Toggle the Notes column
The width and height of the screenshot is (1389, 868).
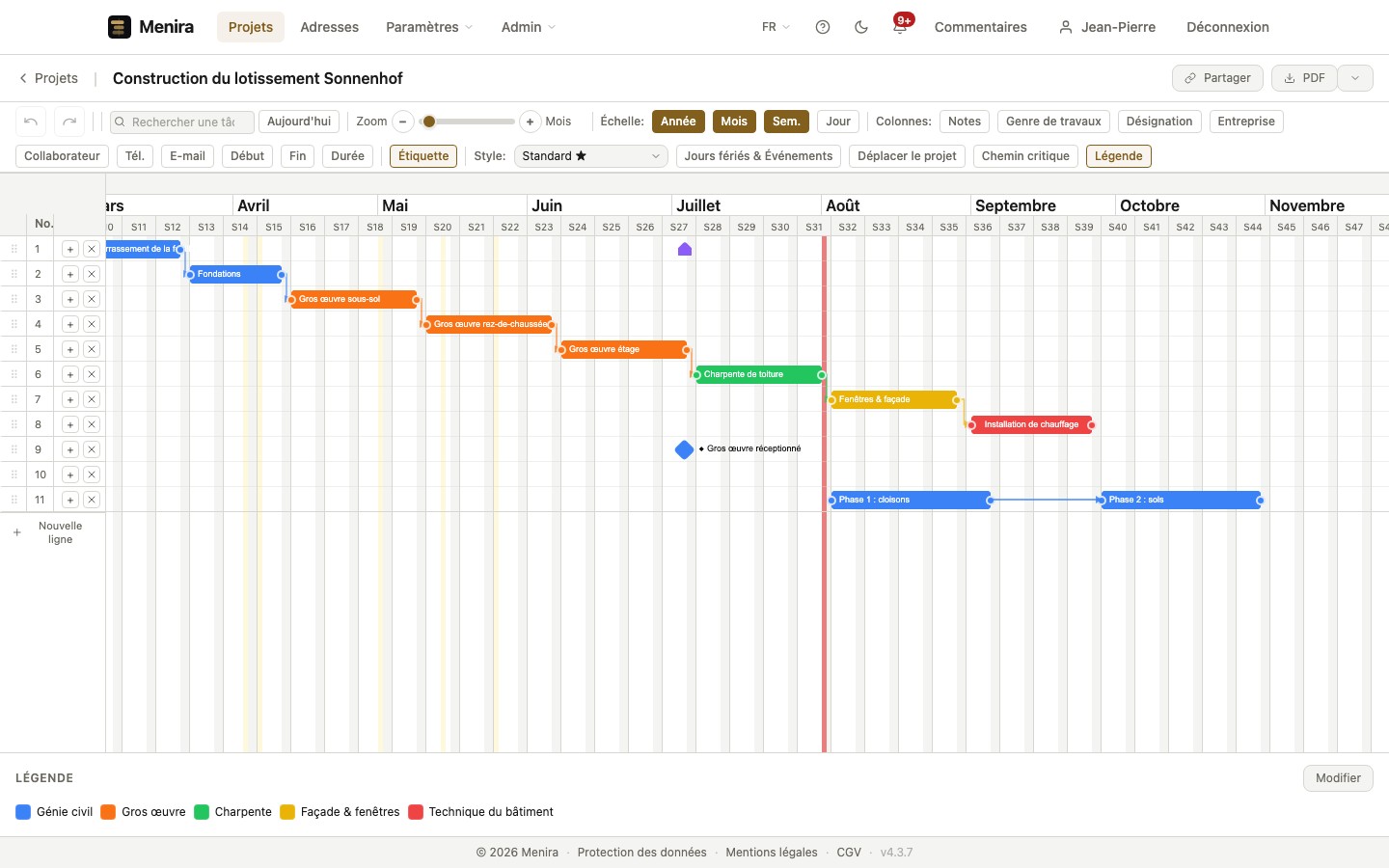pyautogui.click(x=965, y=122)
